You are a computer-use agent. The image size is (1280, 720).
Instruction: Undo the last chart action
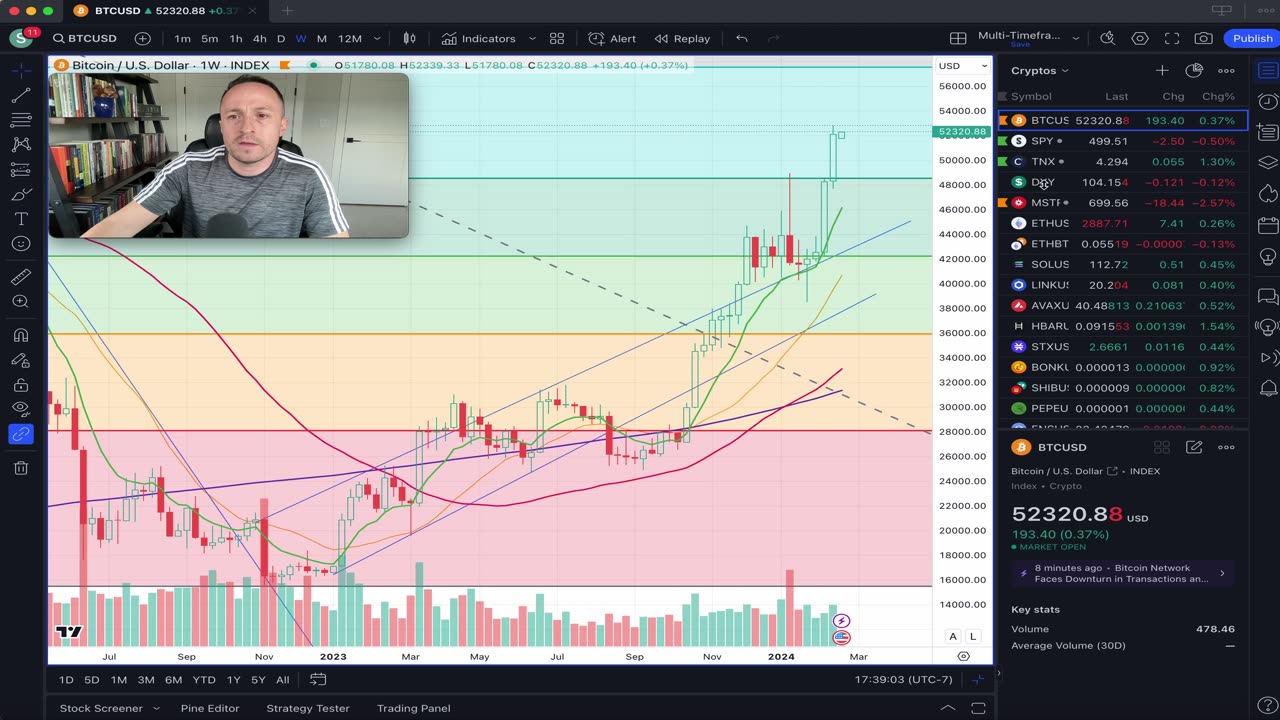(x=741, y=38)
